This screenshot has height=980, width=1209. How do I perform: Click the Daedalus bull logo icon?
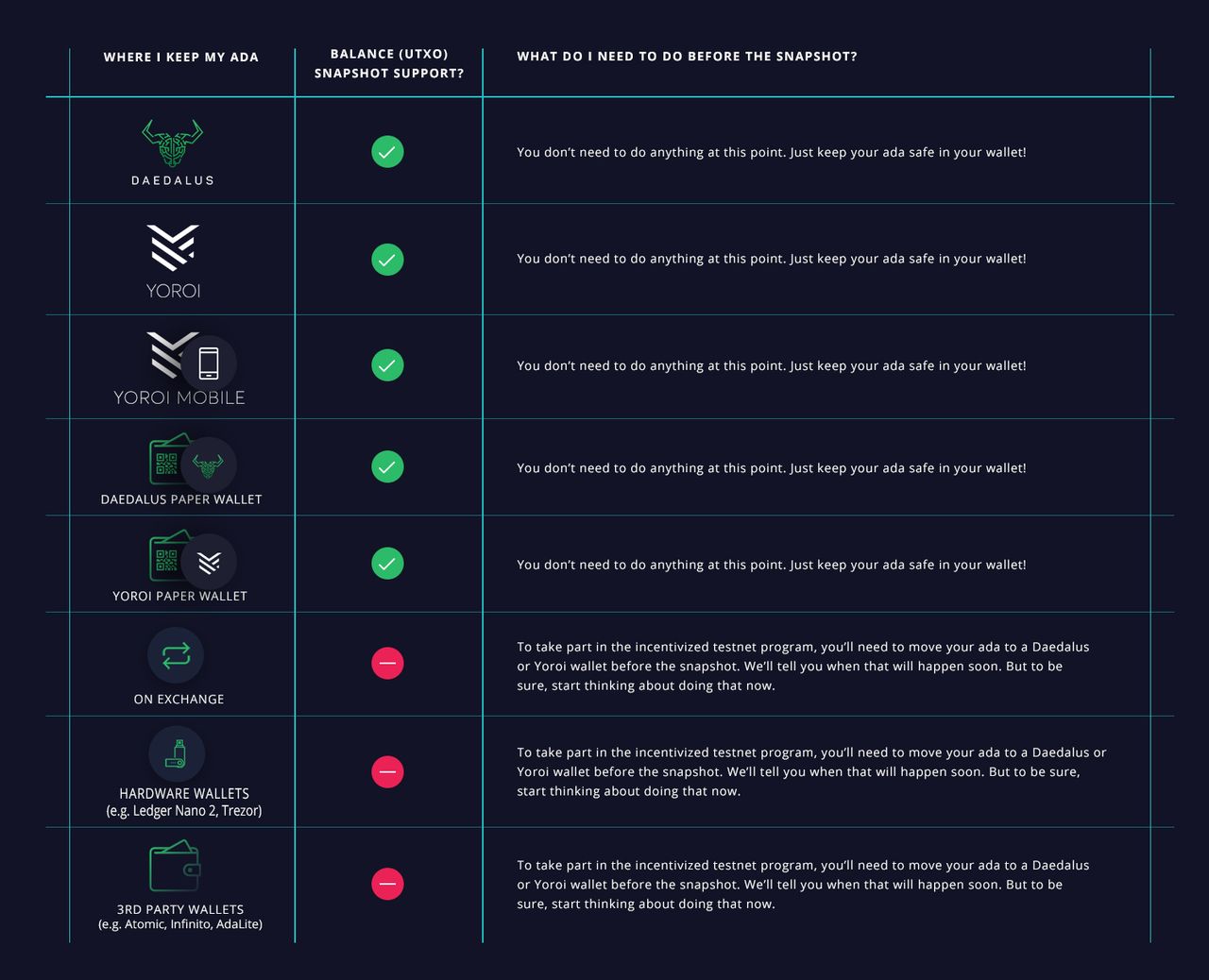click(x=172, y=144)
